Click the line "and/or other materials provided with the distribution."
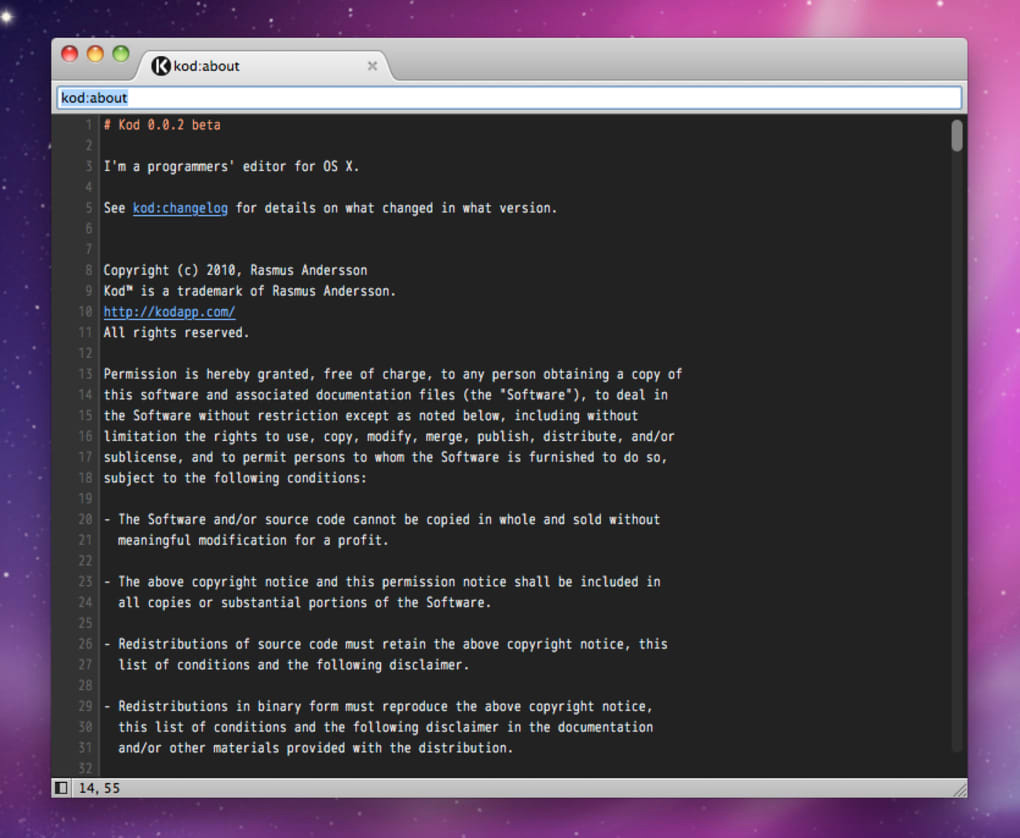Screen dimensions: 1020x838 pos(315,748)
